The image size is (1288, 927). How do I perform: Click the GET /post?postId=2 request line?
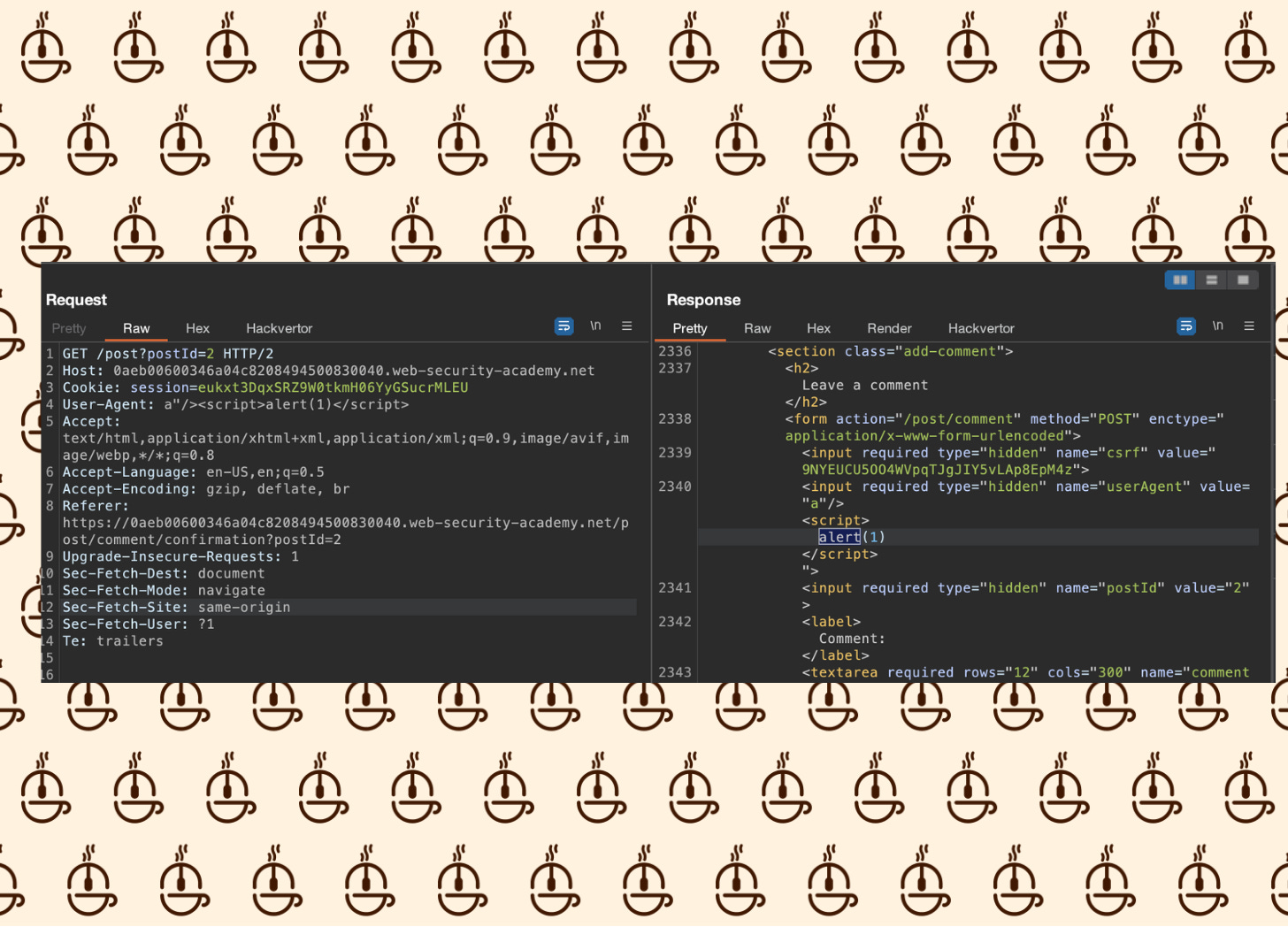[x=168, y=354]
